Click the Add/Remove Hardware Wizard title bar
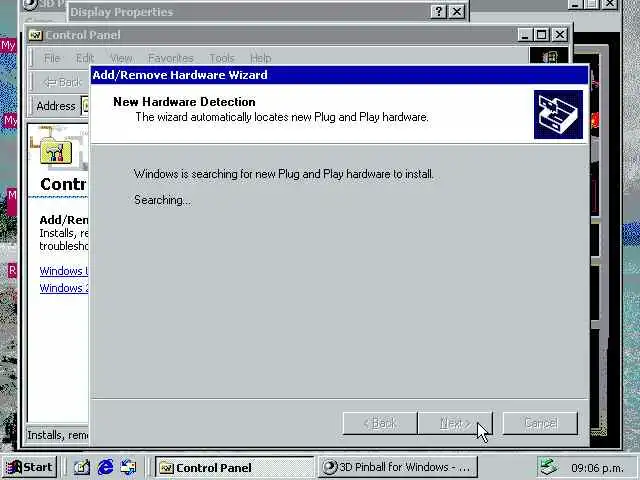Viewport: 640px width, 480px height. point(339,75)
